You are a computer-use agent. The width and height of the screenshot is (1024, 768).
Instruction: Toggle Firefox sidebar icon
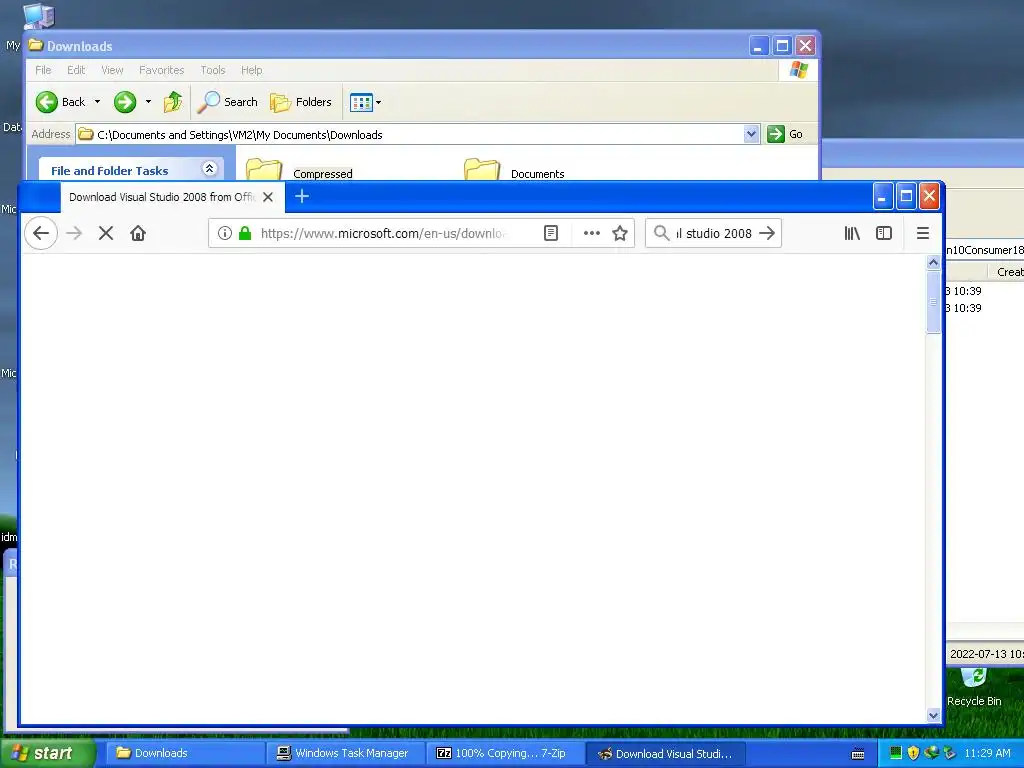tap(884, 233)
